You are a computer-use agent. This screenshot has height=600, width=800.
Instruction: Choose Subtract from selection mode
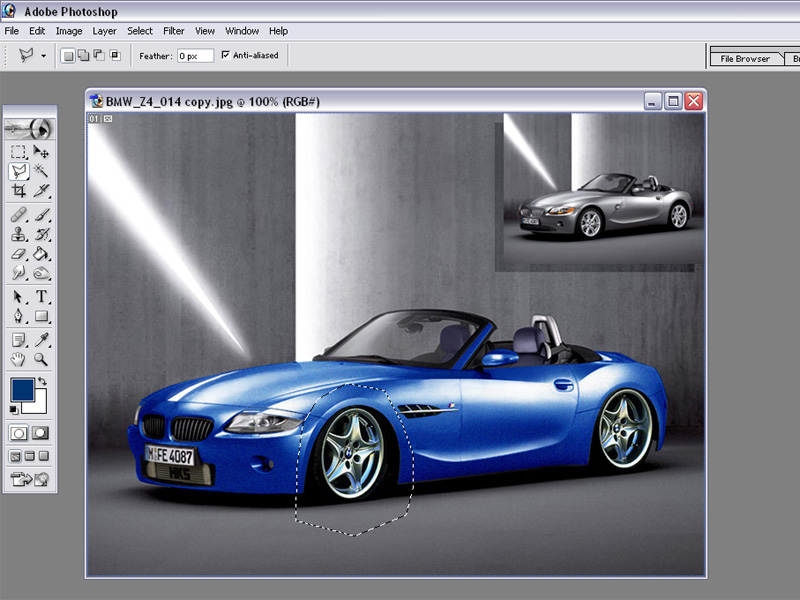(x=99, y=56)
